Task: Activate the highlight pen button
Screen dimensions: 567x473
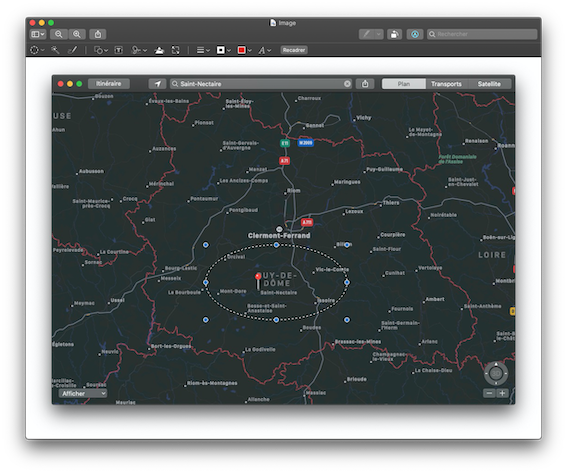Action: [367, 34]
